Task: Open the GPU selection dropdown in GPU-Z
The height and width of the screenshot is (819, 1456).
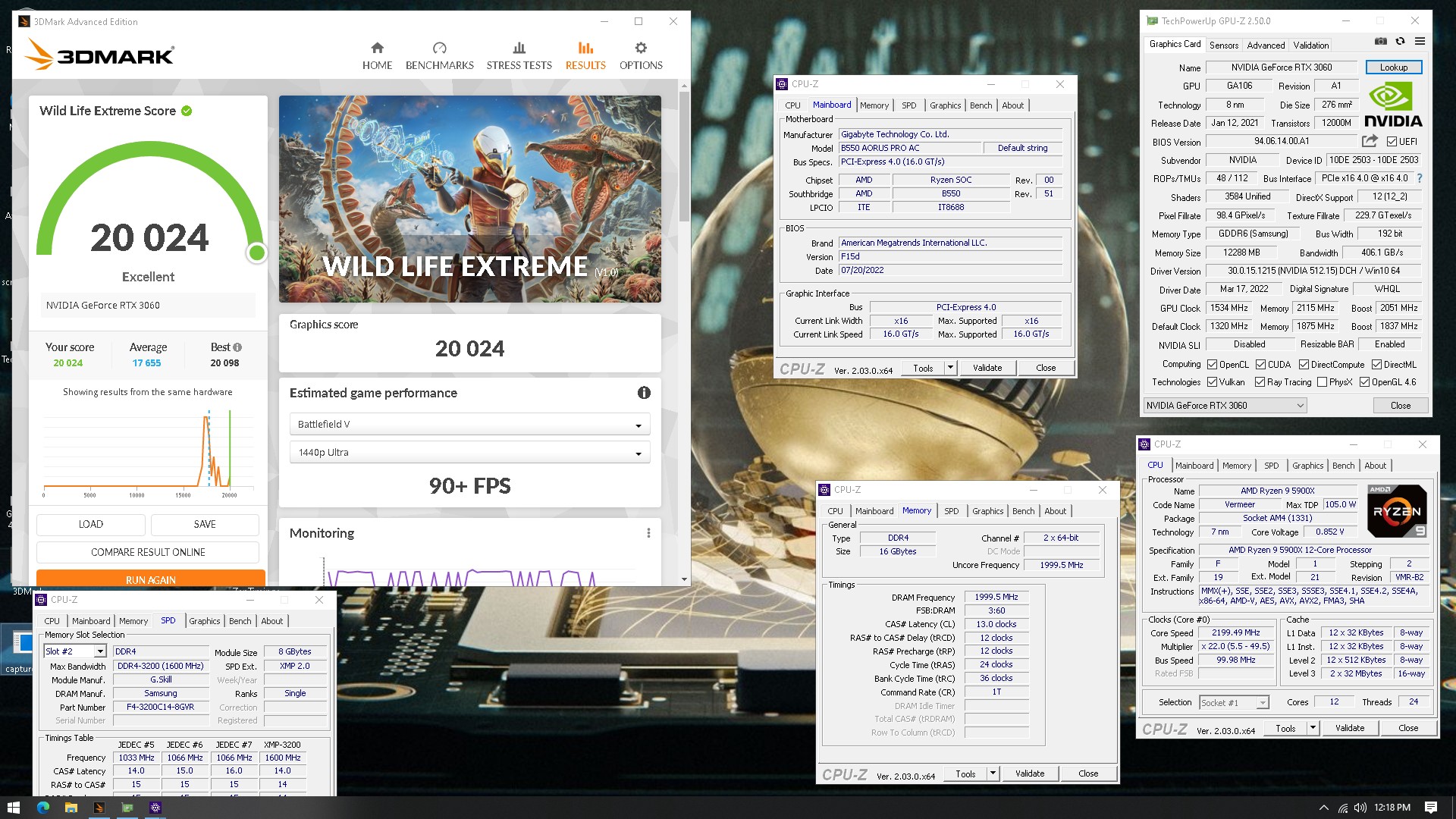Action: [1225, 406]
